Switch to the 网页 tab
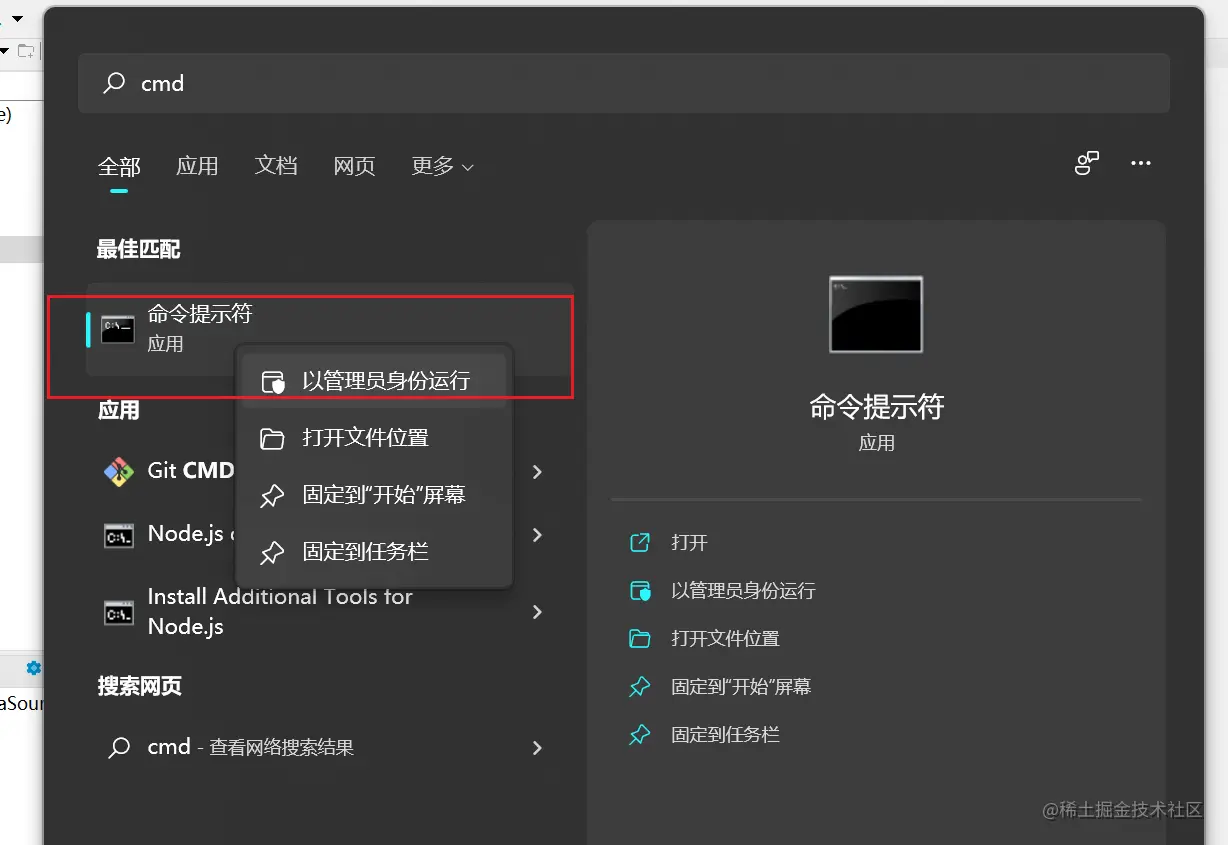Image resolution: width=1228 pixels, height=845 pixels. point(354,166)
